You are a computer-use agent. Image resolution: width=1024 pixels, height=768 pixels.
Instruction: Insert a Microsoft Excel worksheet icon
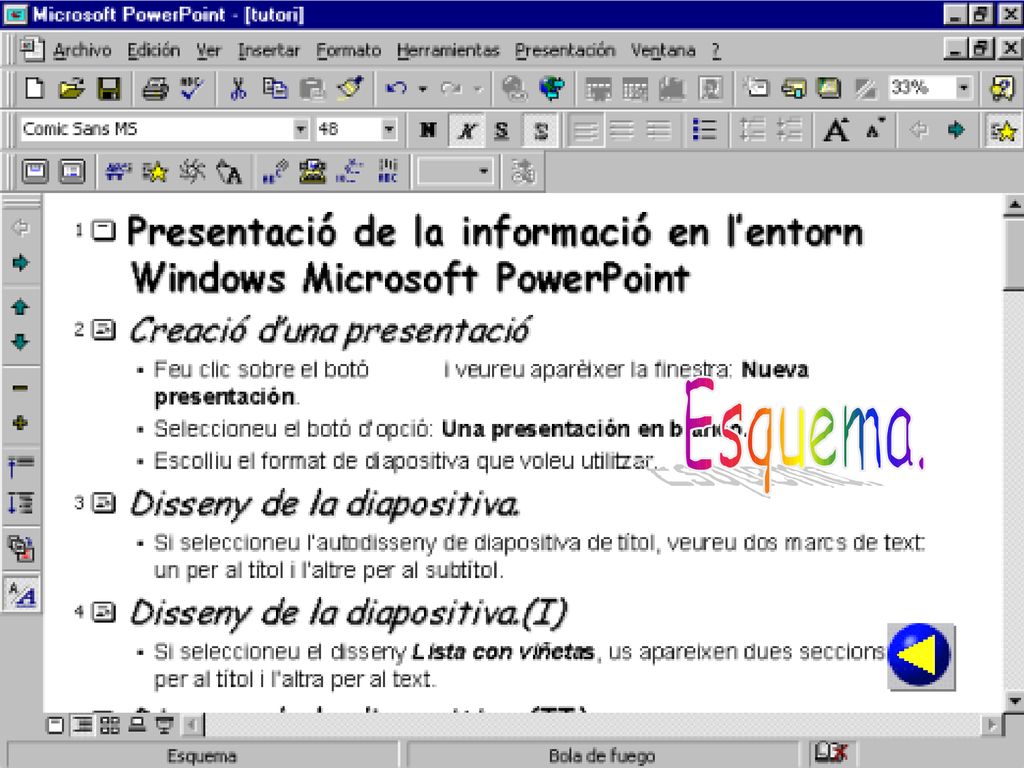point(635,88)
